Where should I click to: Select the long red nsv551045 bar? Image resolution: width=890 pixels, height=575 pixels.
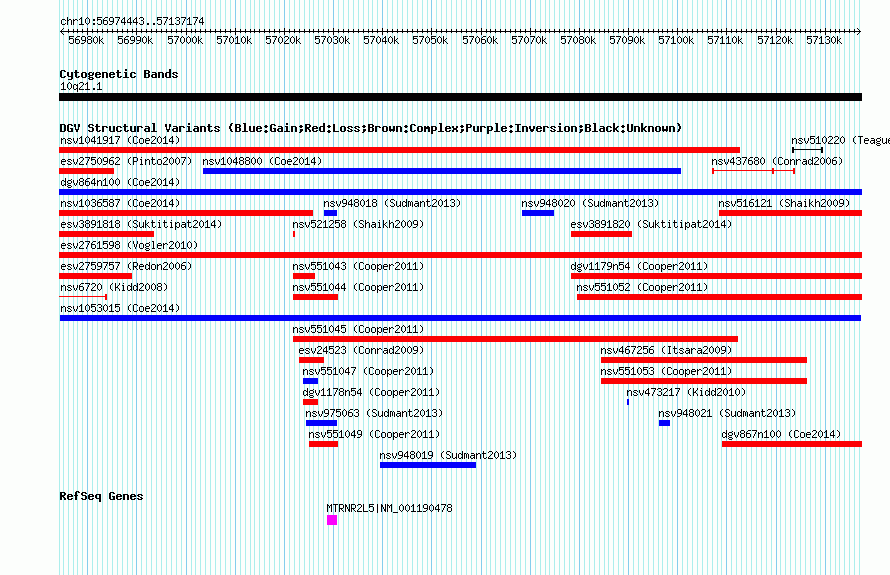point(515,339)
